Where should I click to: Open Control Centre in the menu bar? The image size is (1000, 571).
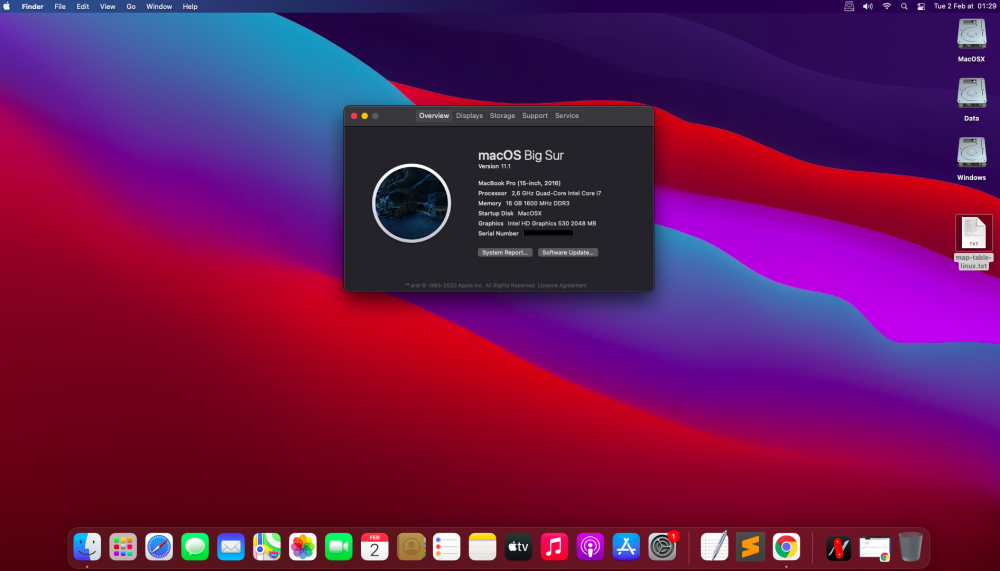point(921,6)
